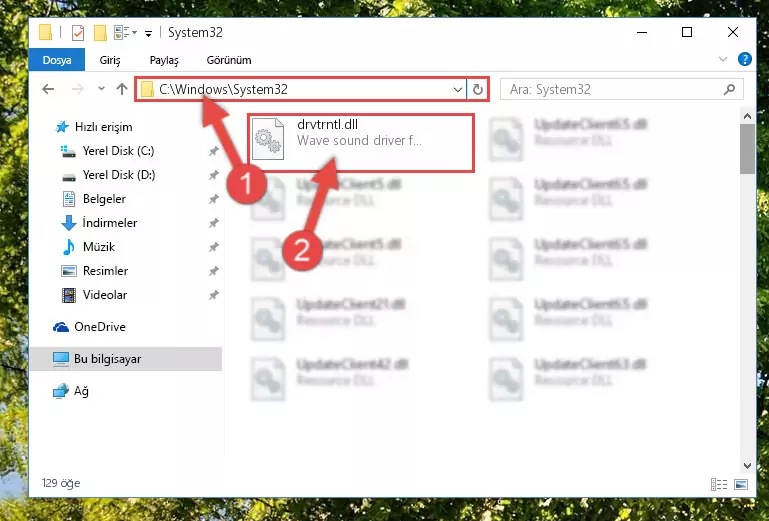Switch to the Görünüm ribbon tab
This screenshot has width=769, height=521.
(x=229, y=60)
